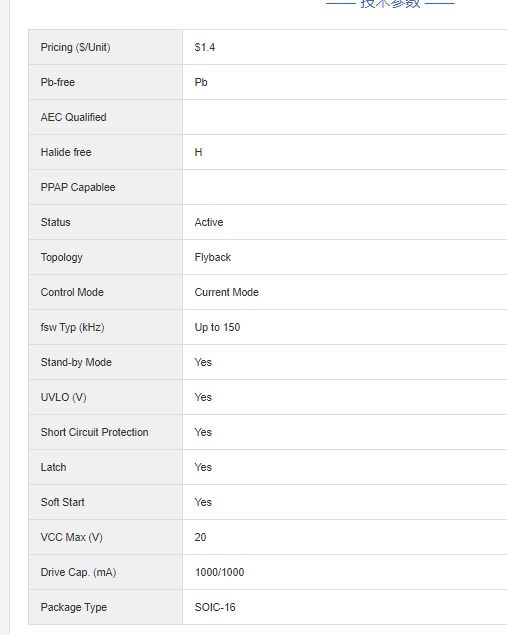Click the Short Circuit Protection label
Image resolution: width=507 pixels, height=635 pixels.
point(94,432)
